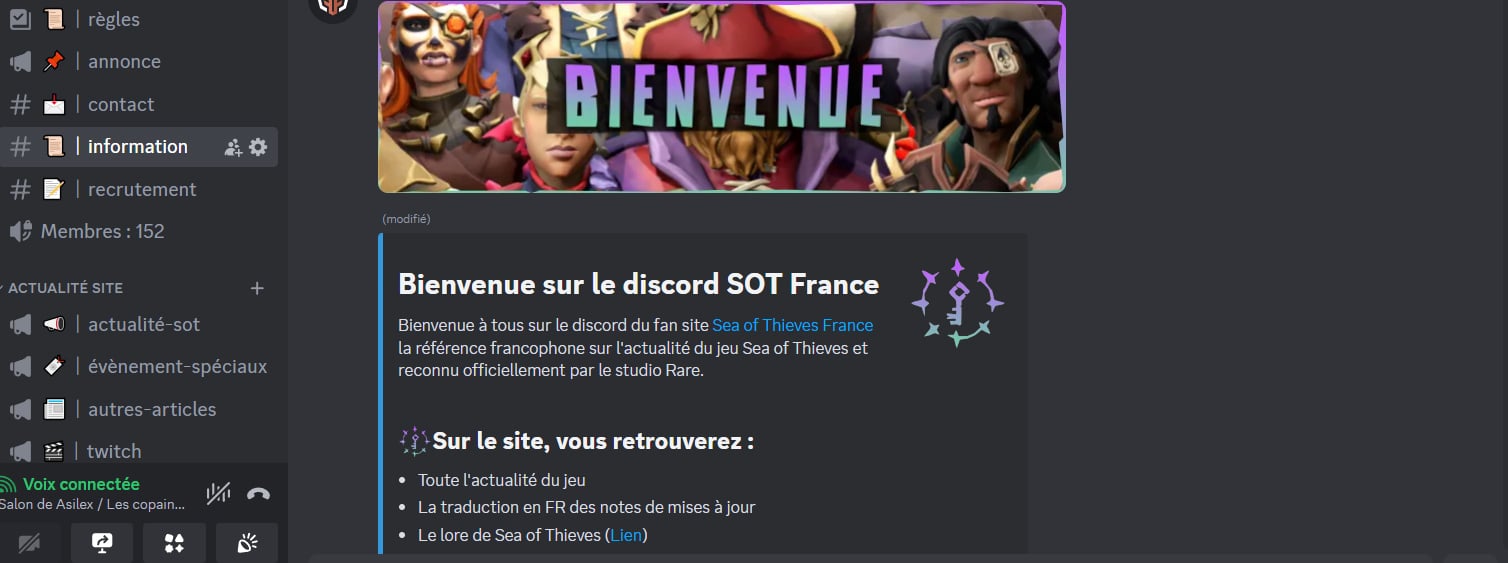Viewport: 1508px width, 563px height.
Task: Open the lore Lien hyperlink
Action: (626, 535)
